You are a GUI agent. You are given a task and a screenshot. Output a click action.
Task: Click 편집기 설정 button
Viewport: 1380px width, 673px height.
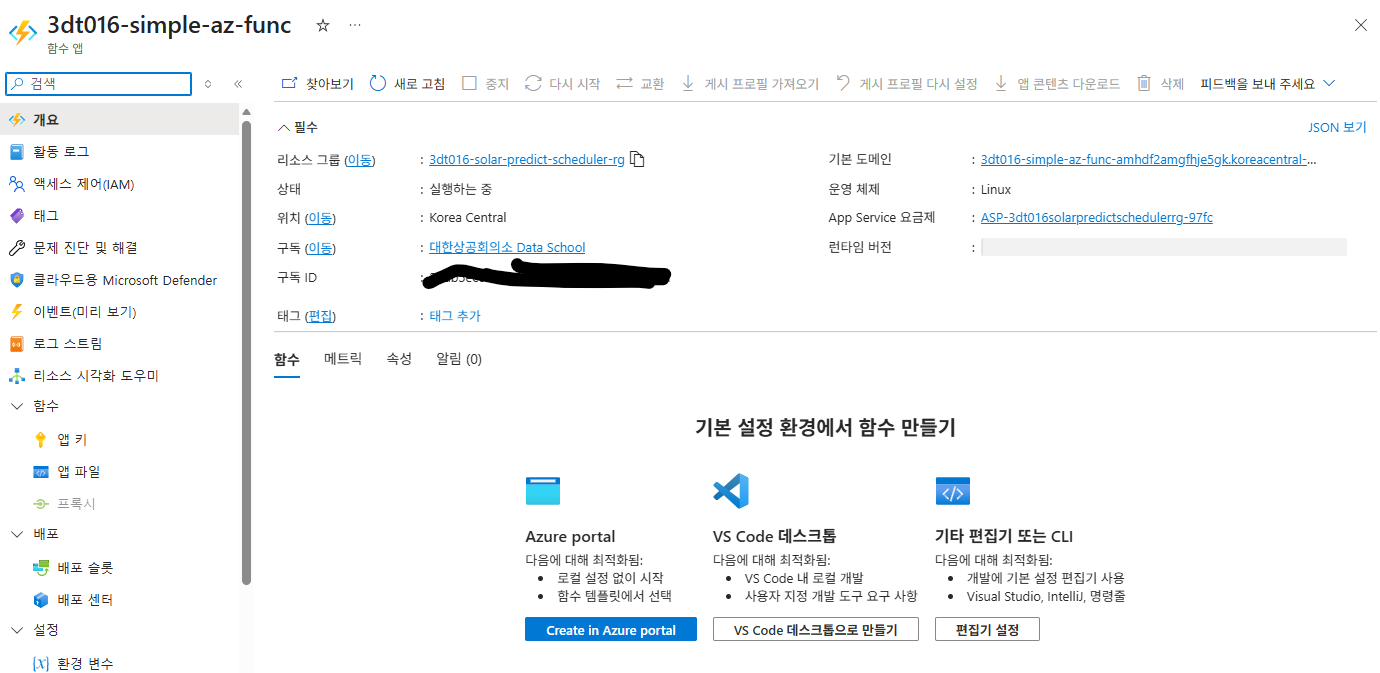pos(987,630)
